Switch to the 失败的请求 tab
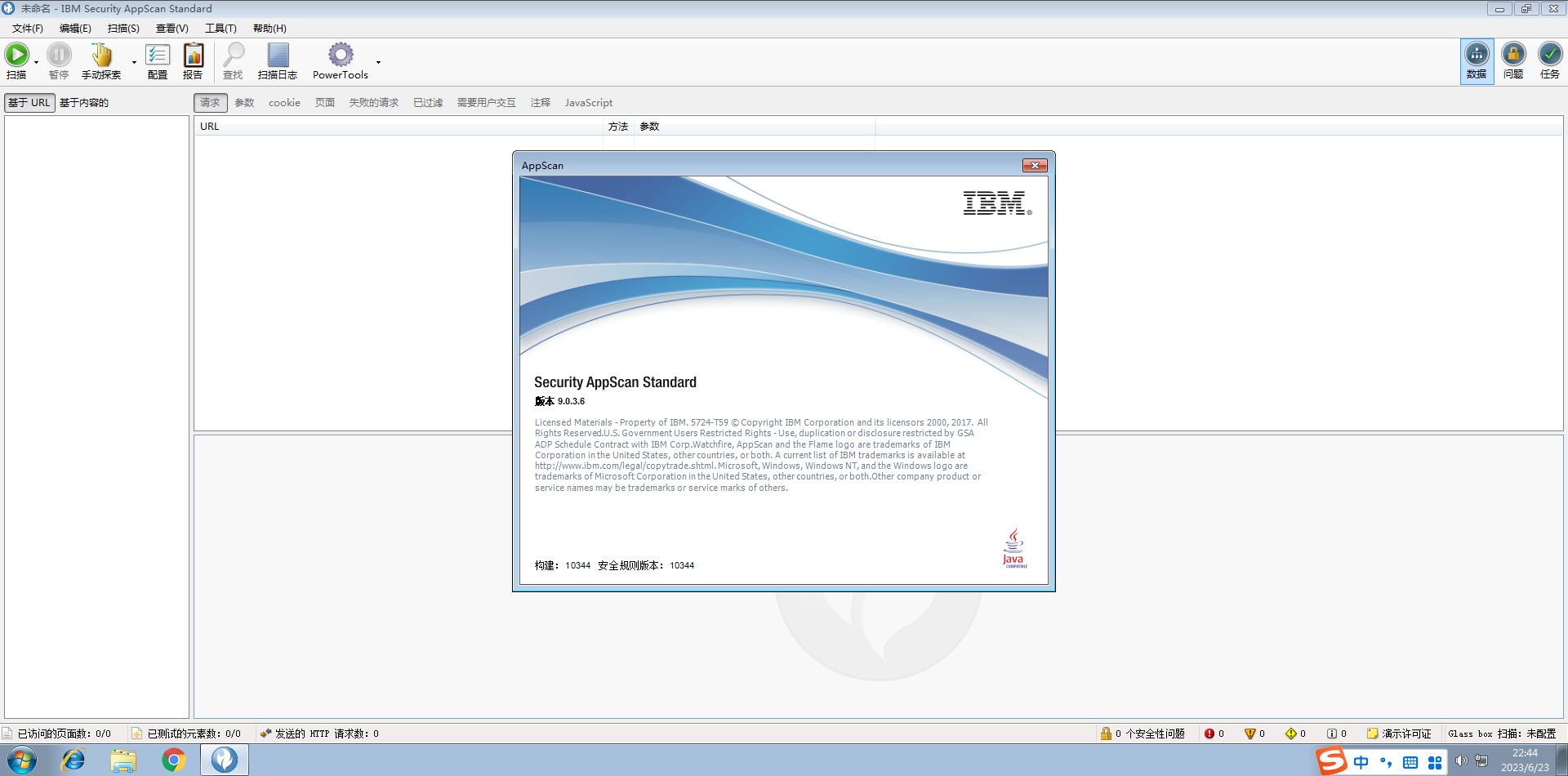Image resolution: width=1568 pixels, height=776 pixels. click(x=373, y=103)
